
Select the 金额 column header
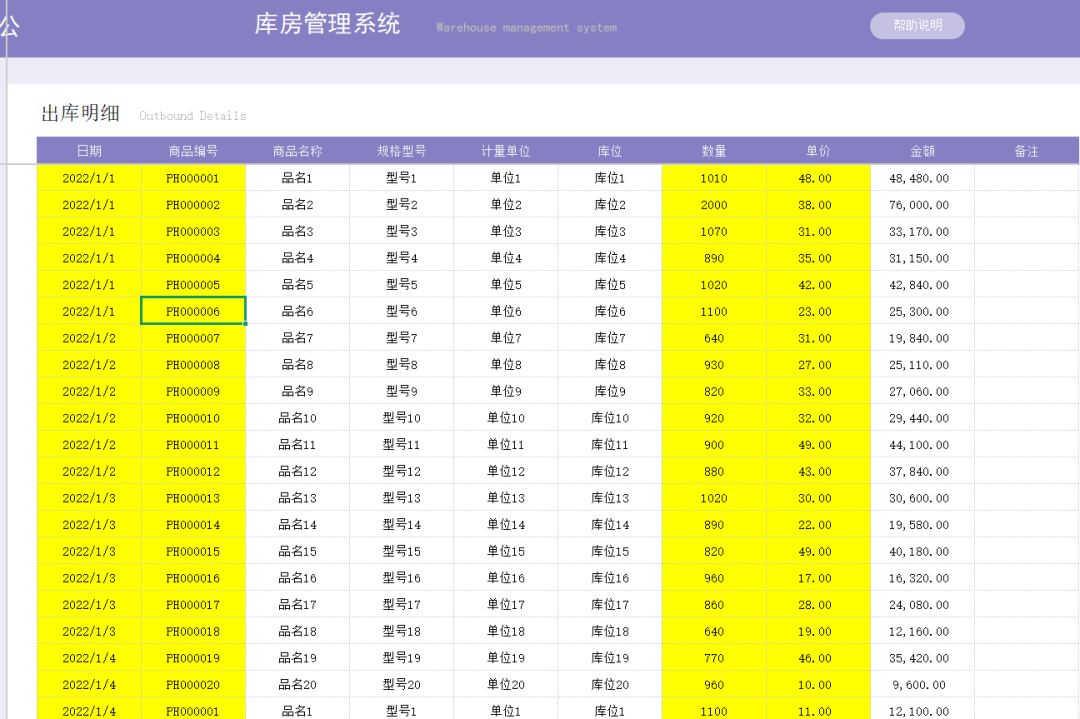[x=922, y=151]
